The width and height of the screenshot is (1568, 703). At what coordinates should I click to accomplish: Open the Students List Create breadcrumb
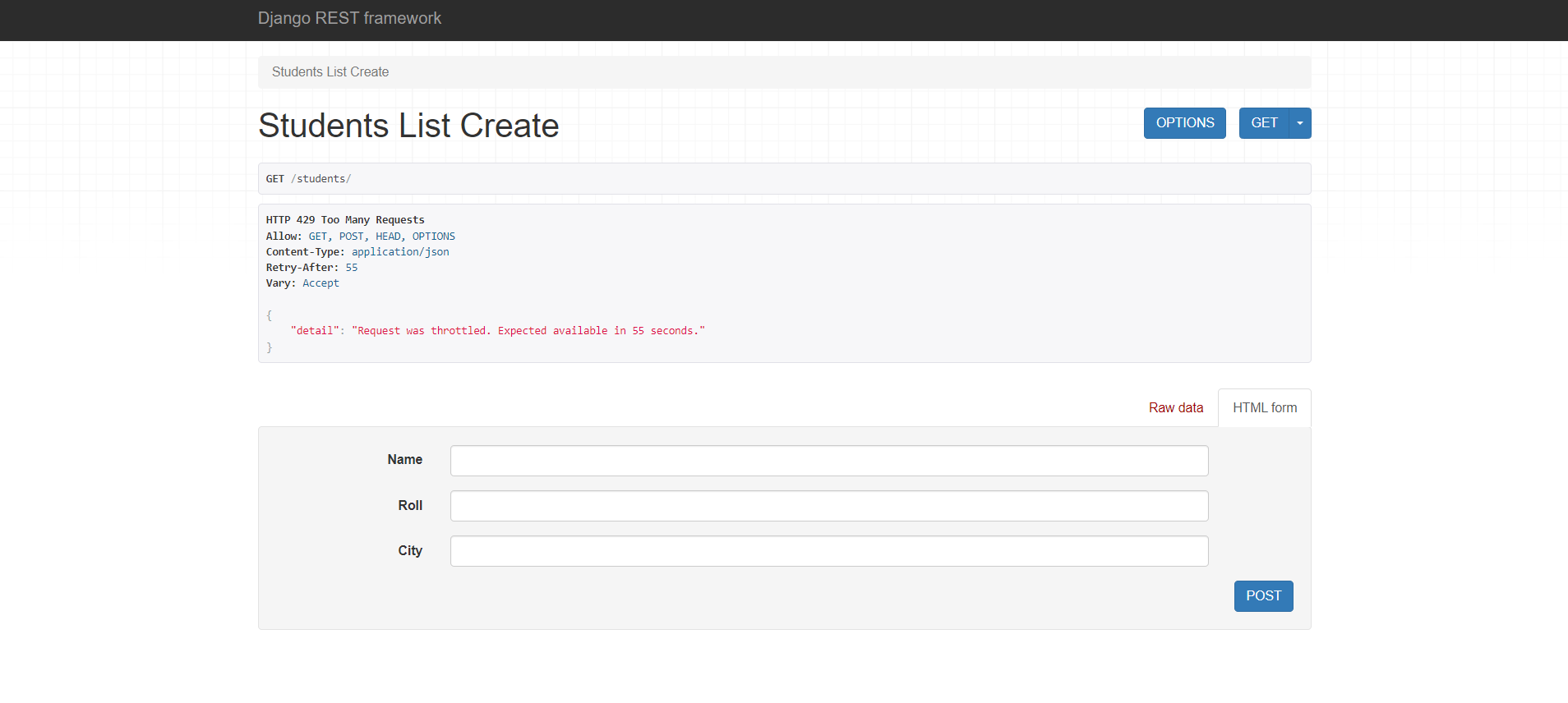click(x=330, y=72)
